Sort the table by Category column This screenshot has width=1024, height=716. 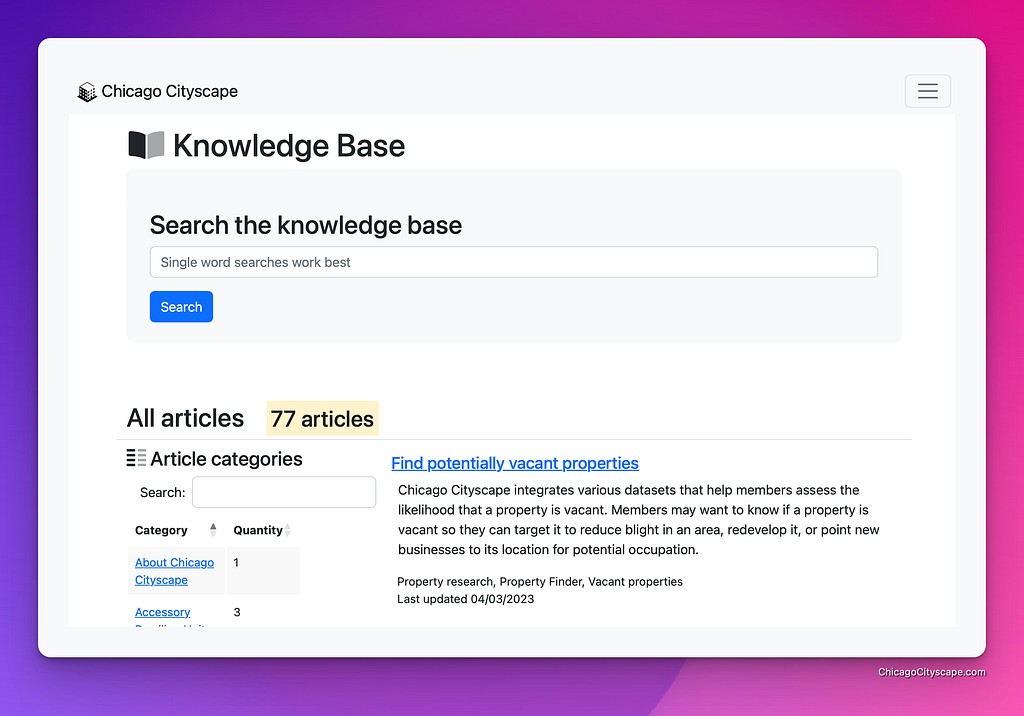[x=176, y=530]
